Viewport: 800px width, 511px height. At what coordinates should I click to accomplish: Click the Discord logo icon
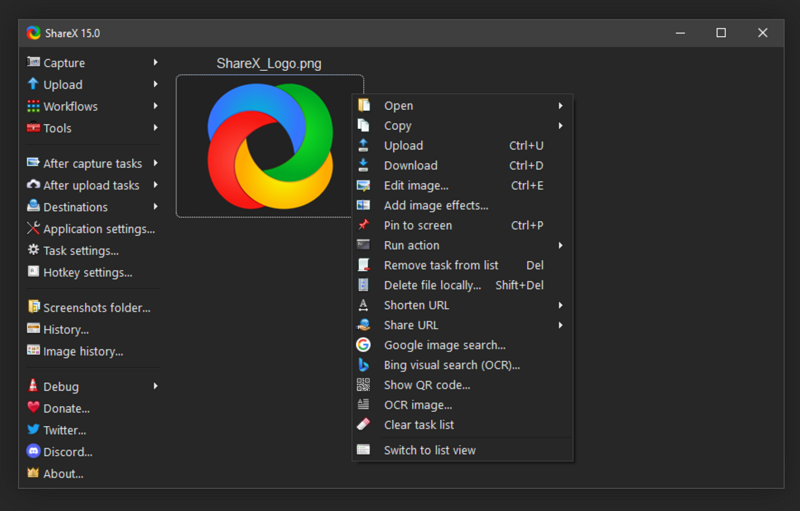tap(33, 451)
